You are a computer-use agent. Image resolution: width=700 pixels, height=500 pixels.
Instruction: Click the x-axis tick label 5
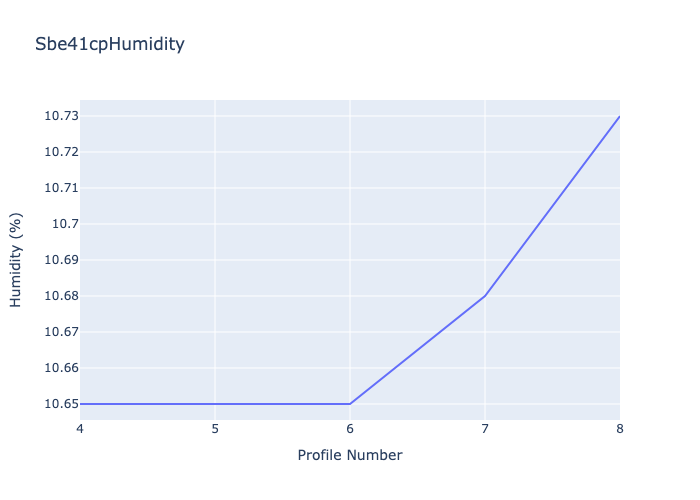[x=215, y=429]
